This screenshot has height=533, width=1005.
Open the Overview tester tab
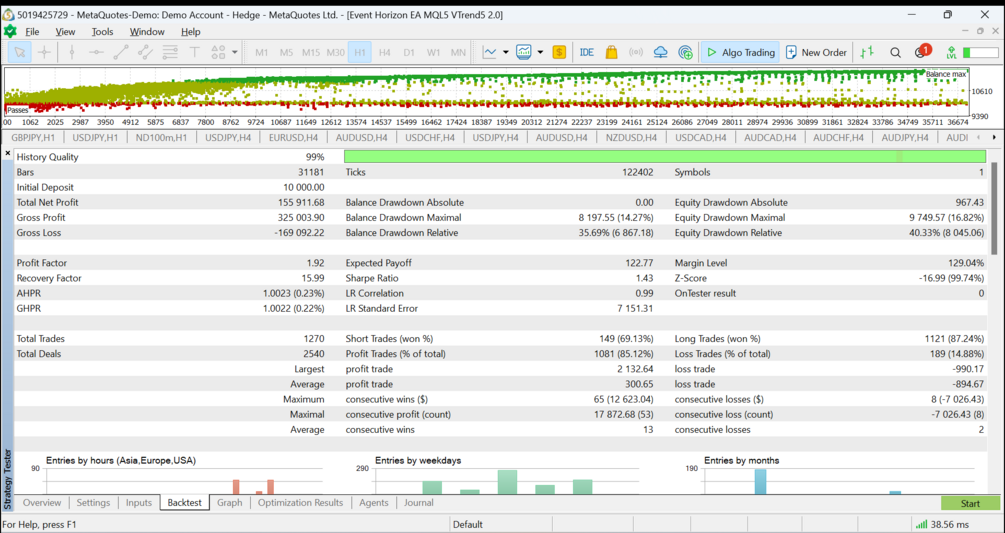coord(42,503)
